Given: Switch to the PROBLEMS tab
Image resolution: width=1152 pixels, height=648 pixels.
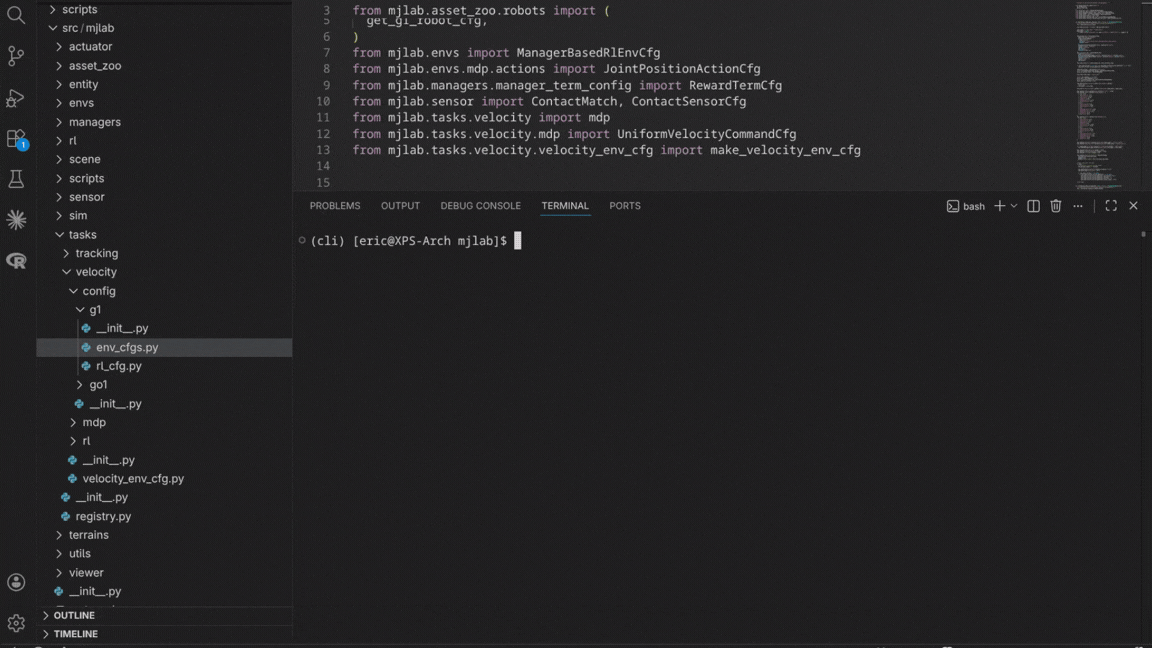Looking at the screenshot, I should click(334, 206).
